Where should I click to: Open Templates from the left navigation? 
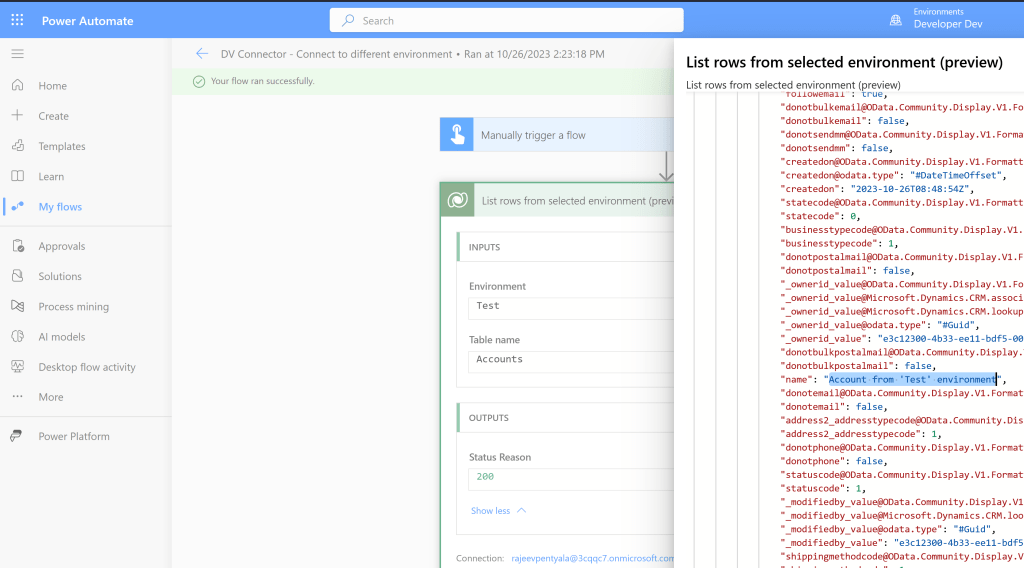(x=62, y=146)
